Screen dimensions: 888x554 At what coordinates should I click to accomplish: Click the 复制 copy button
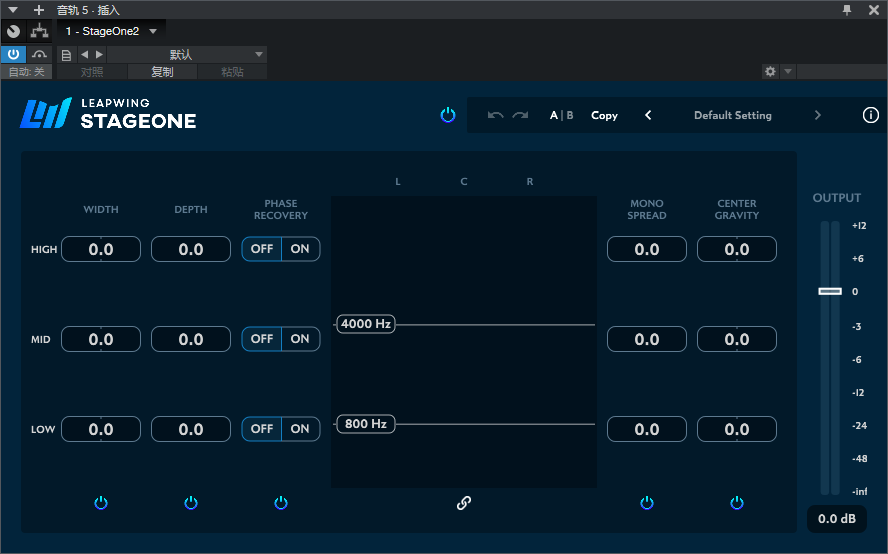(162, 72)
